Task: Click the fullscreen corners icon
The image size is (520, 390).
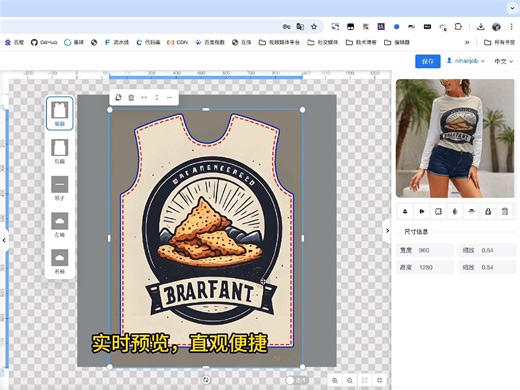Action: tap(379, 380)
